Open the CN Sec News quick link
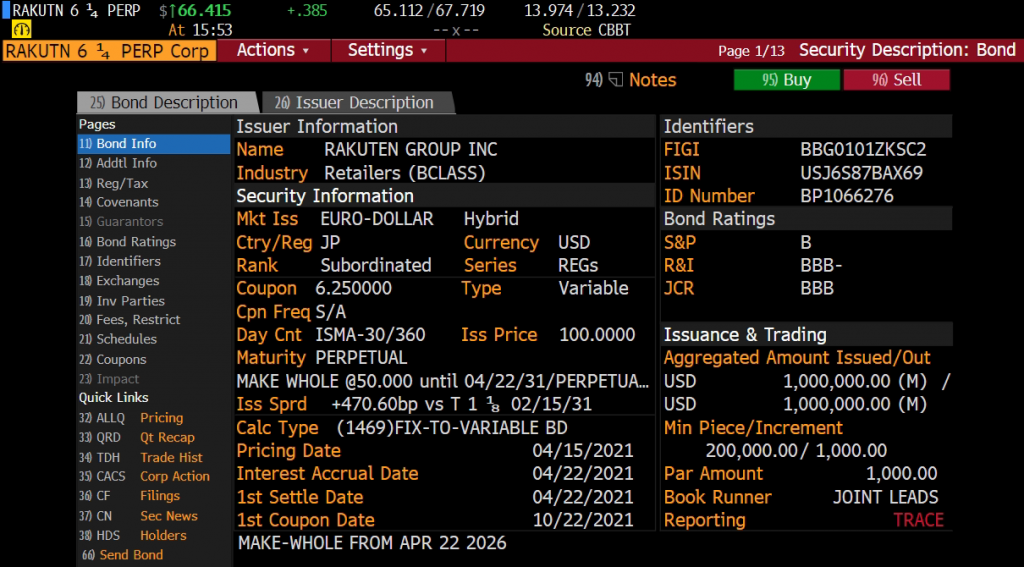The image size is (1024, 567). tap(138, 516)
